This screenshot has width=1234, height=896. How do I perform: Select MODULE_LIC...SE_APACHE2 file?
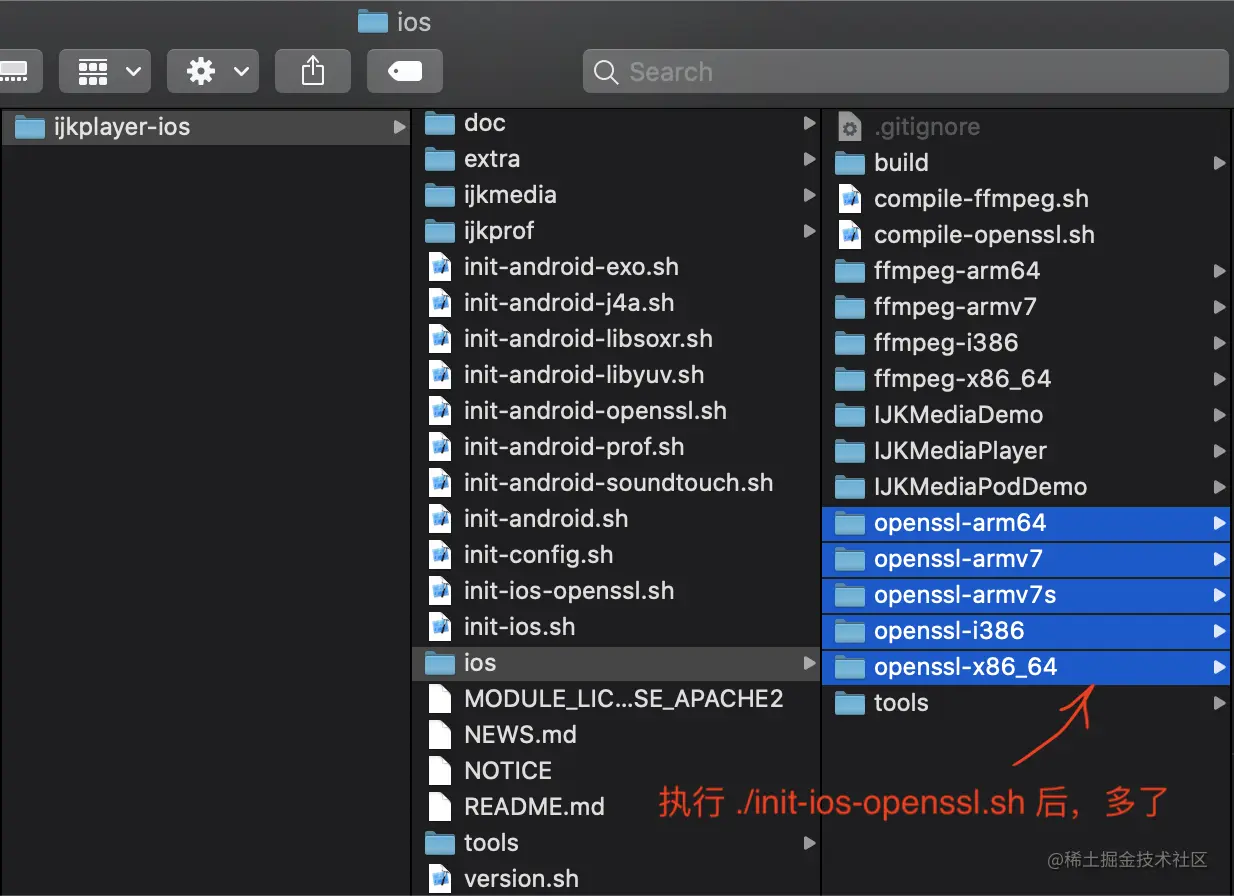[616, 699]
